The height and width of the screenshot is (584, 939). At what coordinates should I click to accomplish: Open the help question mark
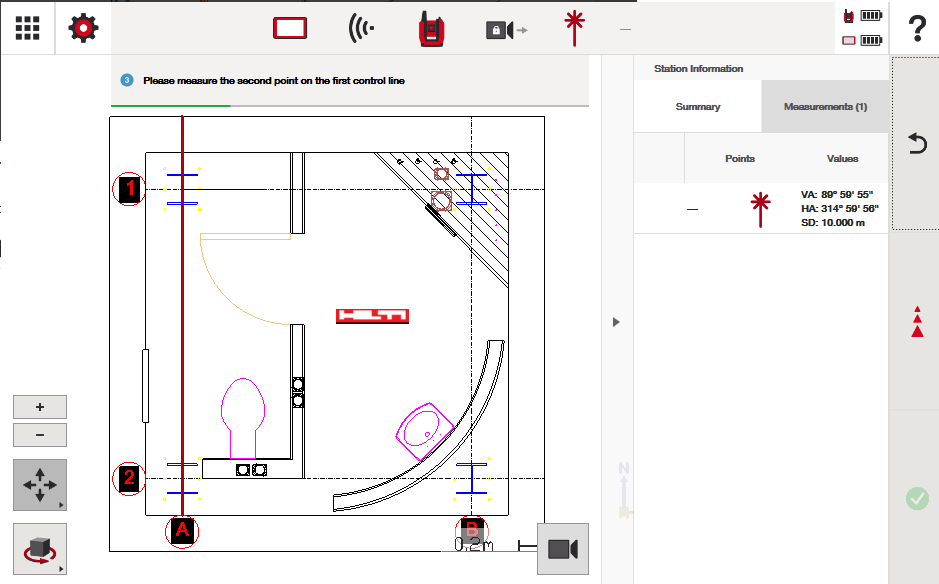tap(915, 29)
